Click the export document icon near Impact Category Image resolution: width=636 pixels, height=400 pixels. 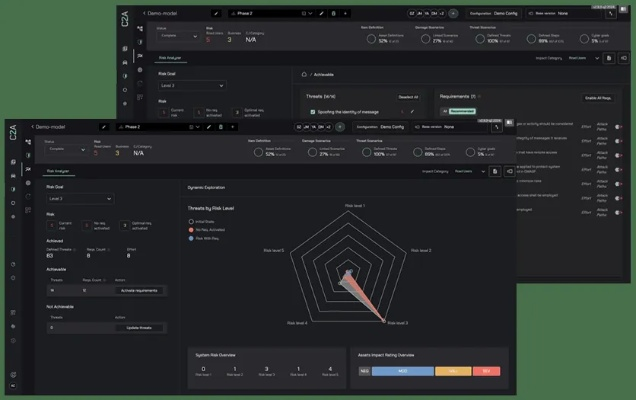tap(496, 171)
